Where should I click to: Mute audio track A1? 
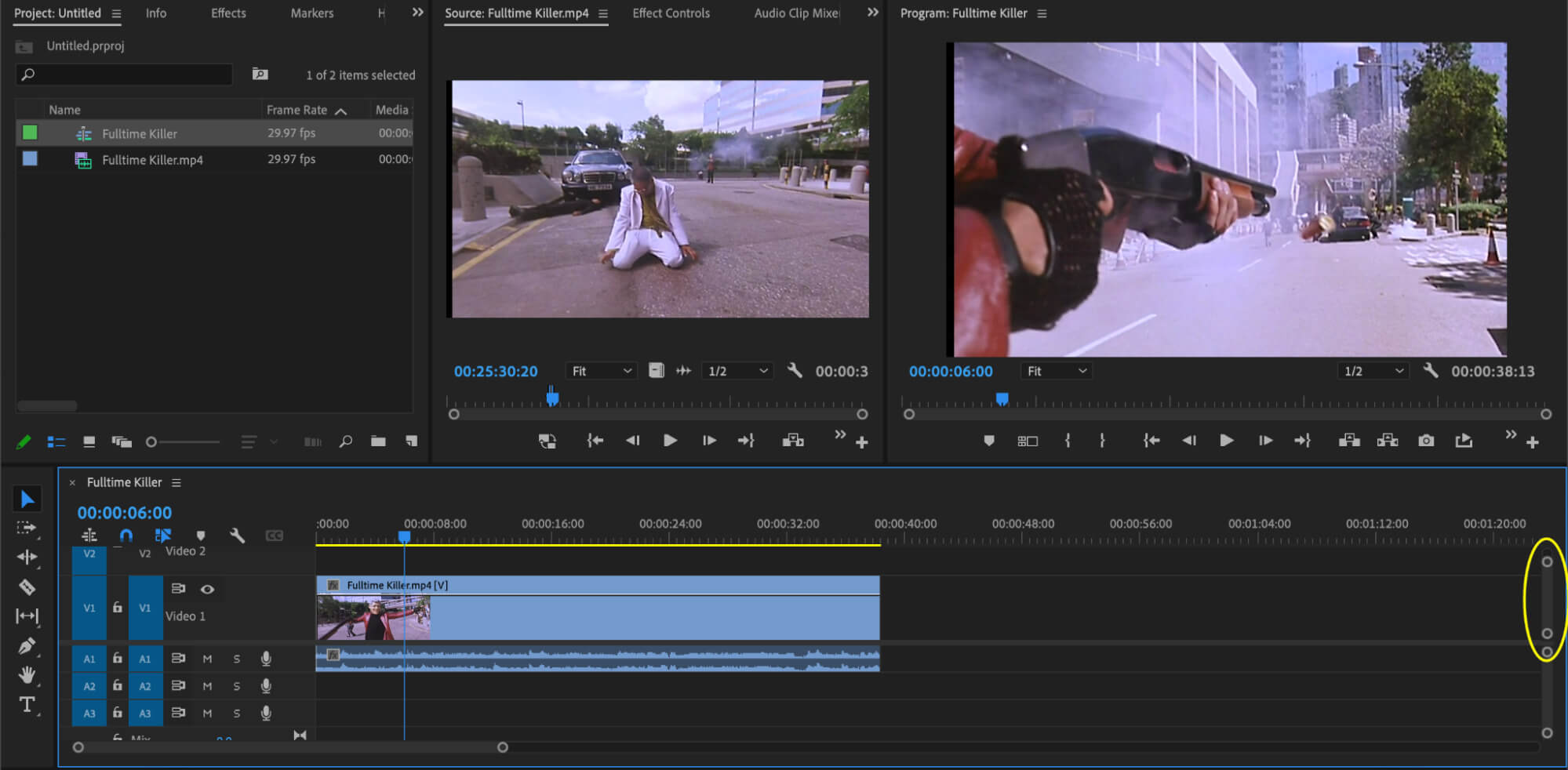[207, 659]
